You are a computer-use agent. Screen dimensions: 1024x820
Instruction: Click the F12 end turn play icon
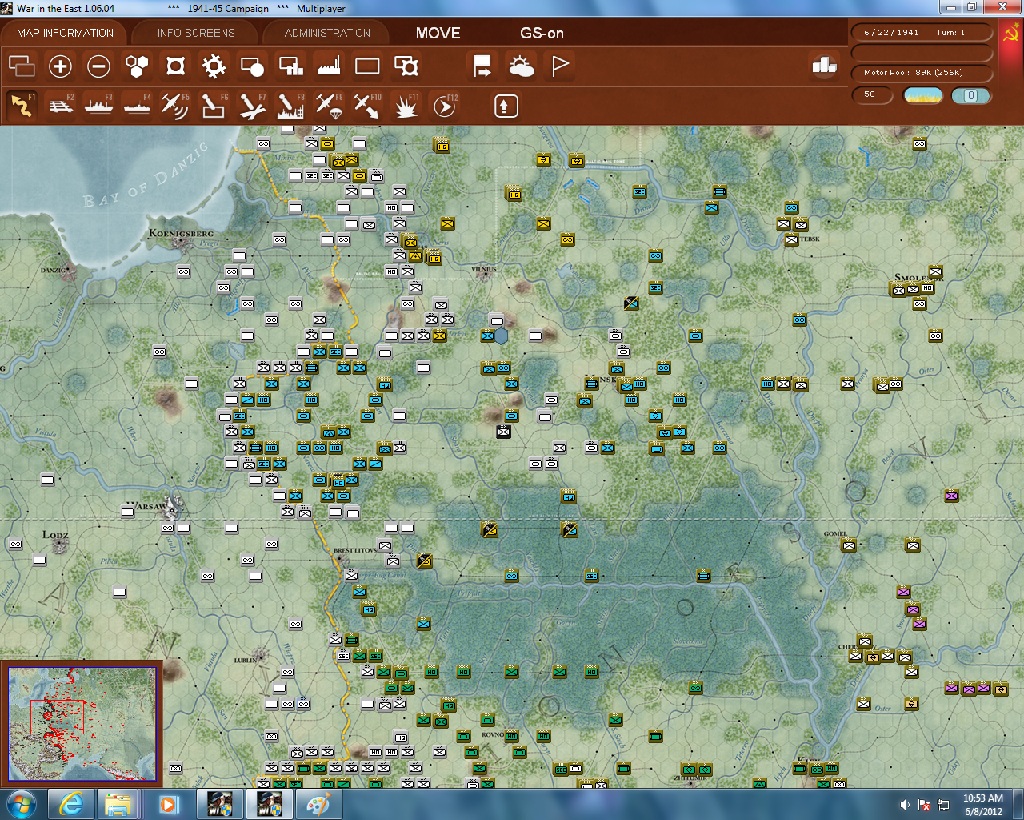click(445, 106)
